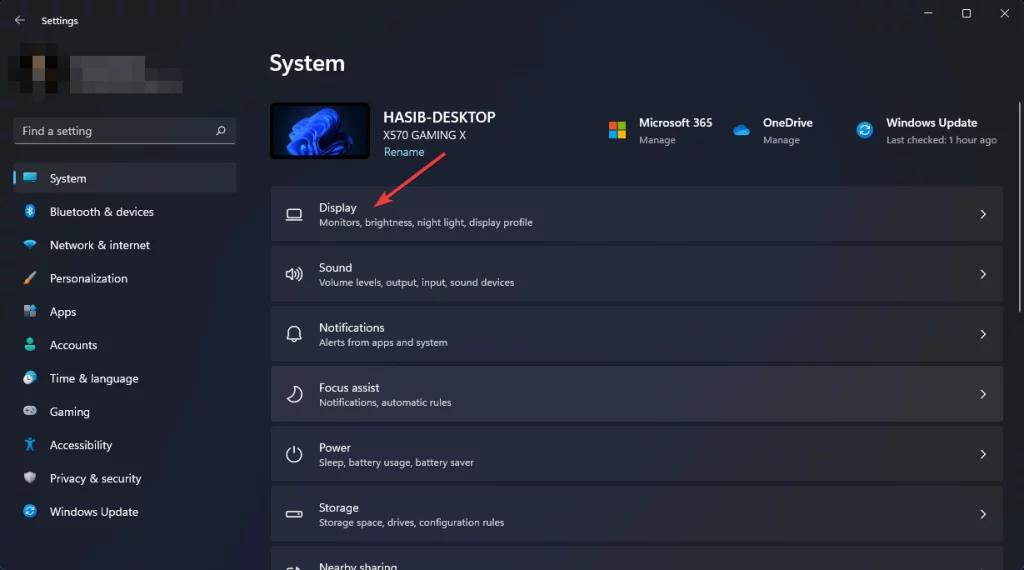Screen dimensions: 1024x570
Task: Expand the Storage settings chevron
Action: 983,514
